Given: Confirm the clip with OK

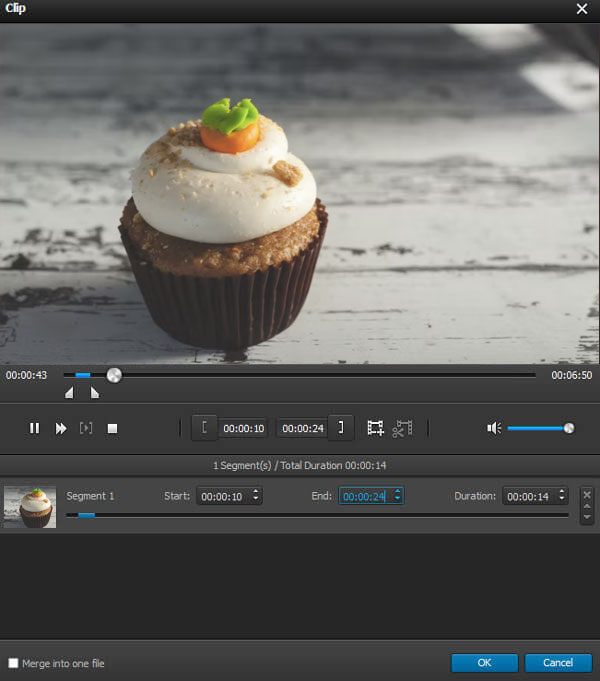Looking at the screenshot, I should [484, 663].
